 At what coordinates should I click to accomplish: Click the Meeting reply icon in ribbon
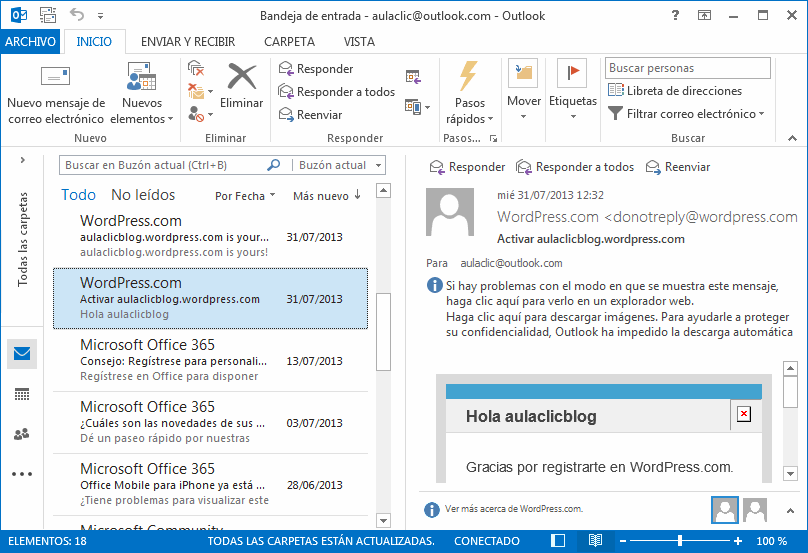[413, 77]
